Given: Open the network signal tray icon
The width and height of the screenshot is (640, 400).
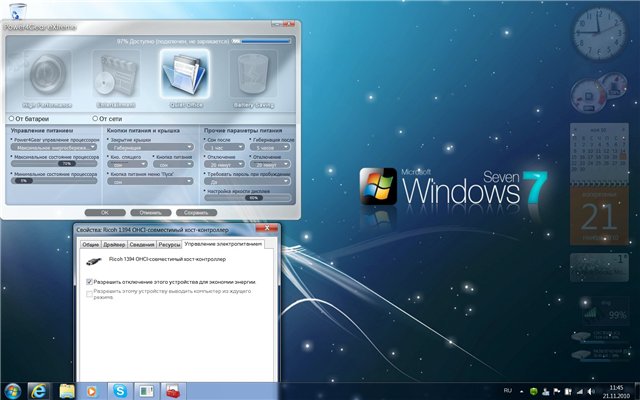Looking at the screenshot, I should 579,391.
